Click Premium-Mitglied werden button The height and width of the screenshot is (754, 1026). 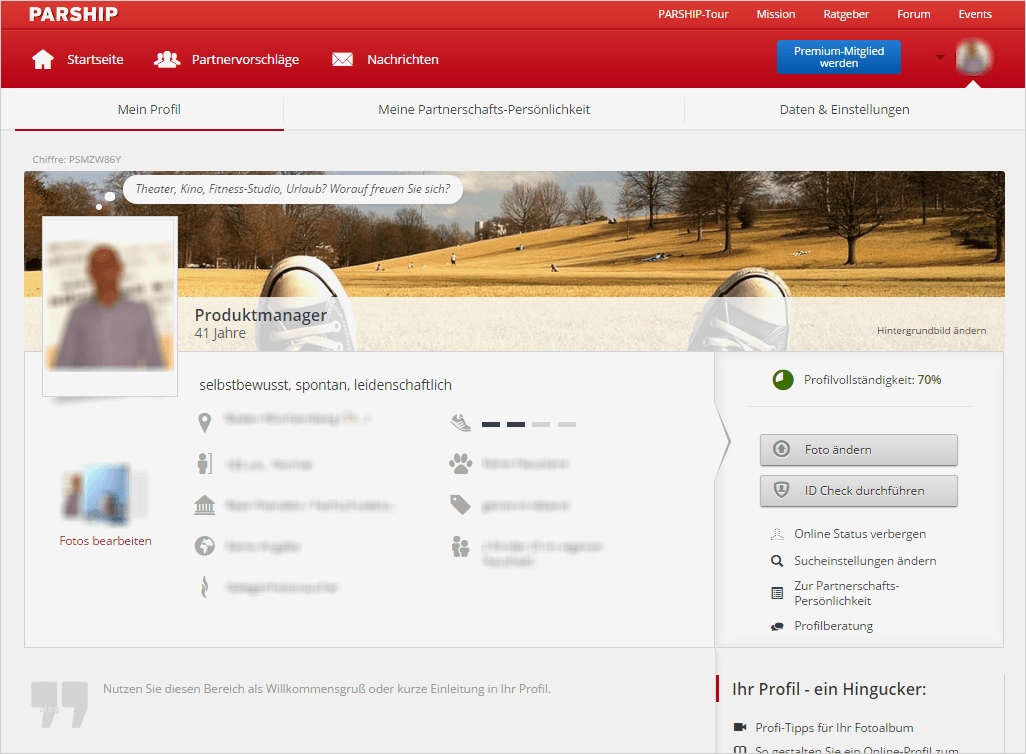(839, 57)
